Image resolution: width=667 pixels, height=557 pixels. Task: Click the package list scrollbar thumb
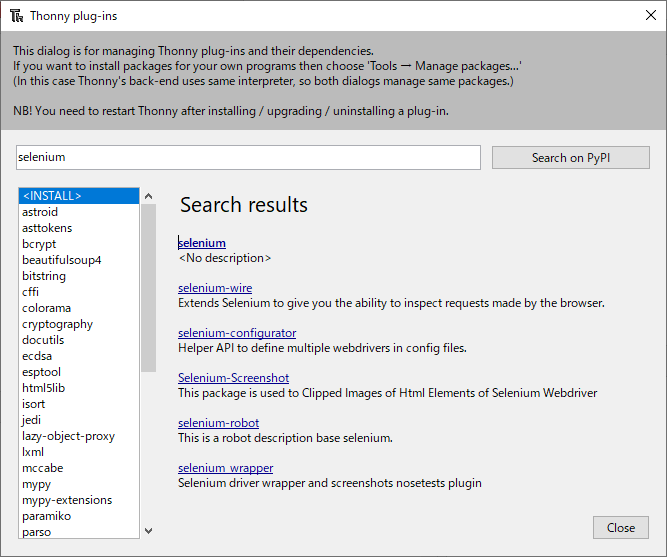pos(148,288)
